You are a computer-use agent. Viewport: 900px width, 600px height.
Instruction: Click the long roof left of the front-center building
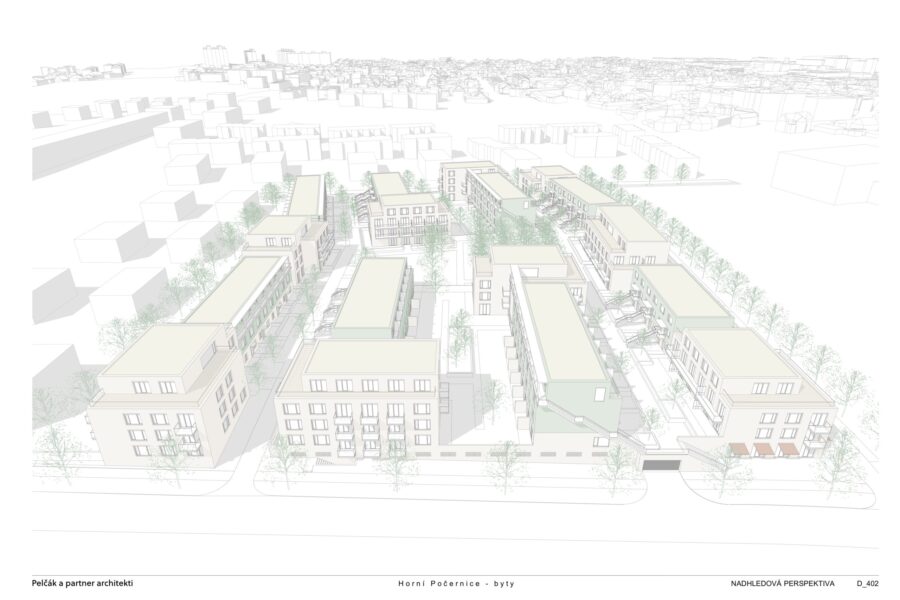pos(237,289)
